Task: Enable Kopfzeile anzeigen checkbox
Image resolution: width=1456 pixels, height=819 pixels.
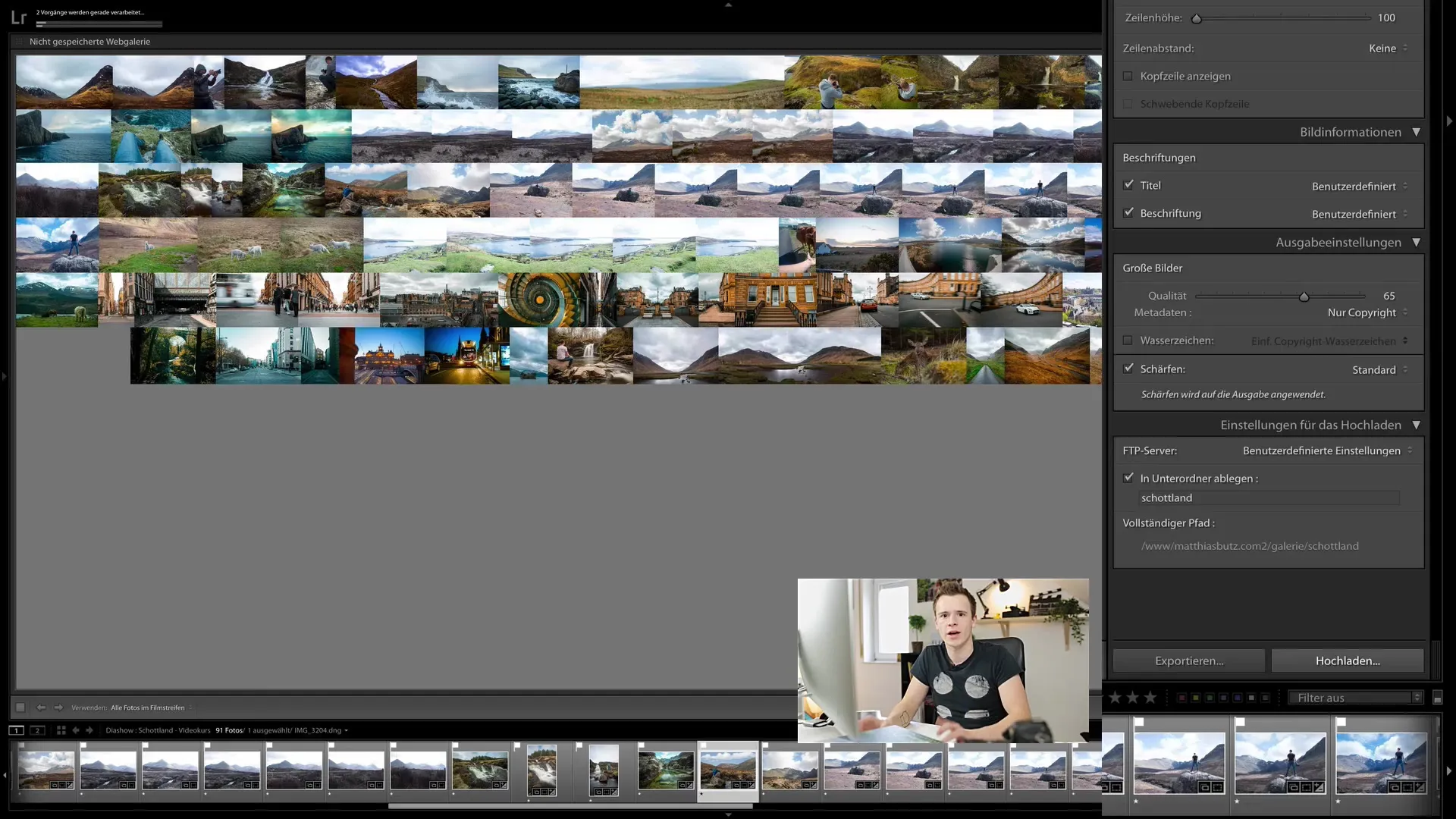Action: pos(1128,76)
